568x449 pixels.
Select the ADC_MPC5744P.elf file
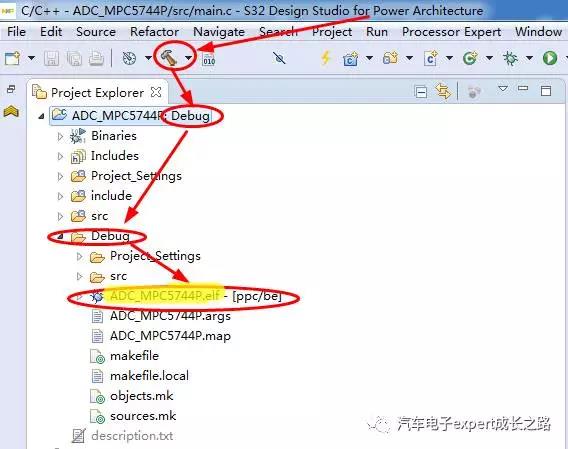165,296
